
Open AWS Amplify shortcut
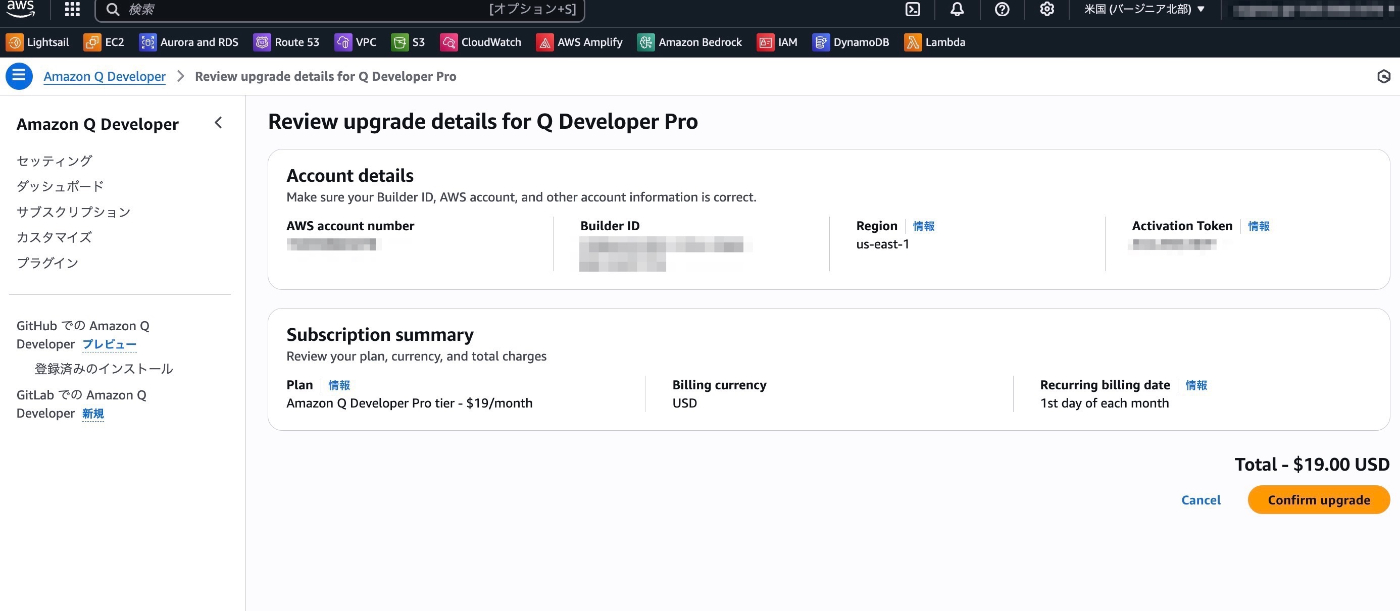point(580,42)
